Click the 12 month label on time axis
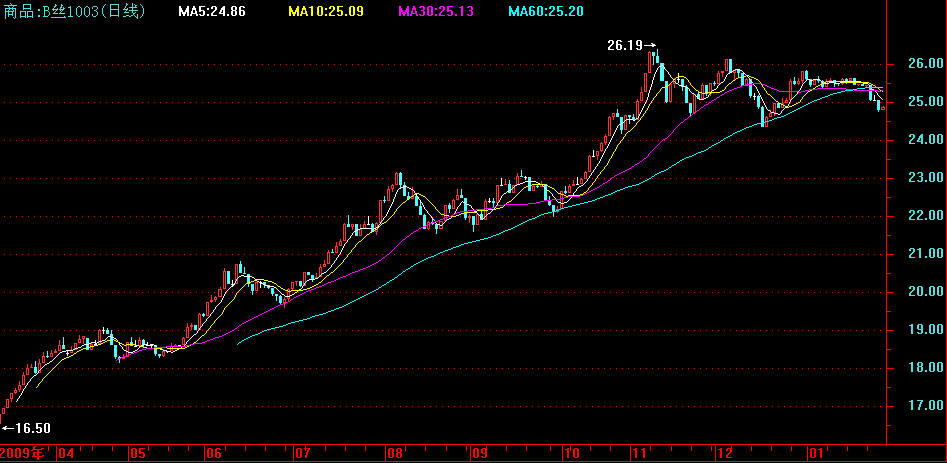 pos(723,453)
